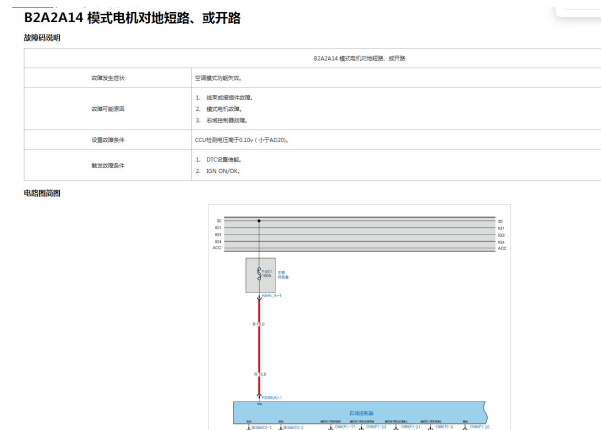Viewport: 601px width, 430px height.
Task: Select the 故障码说明 section title
Action: pyautogui.click(x=42, y=38)
